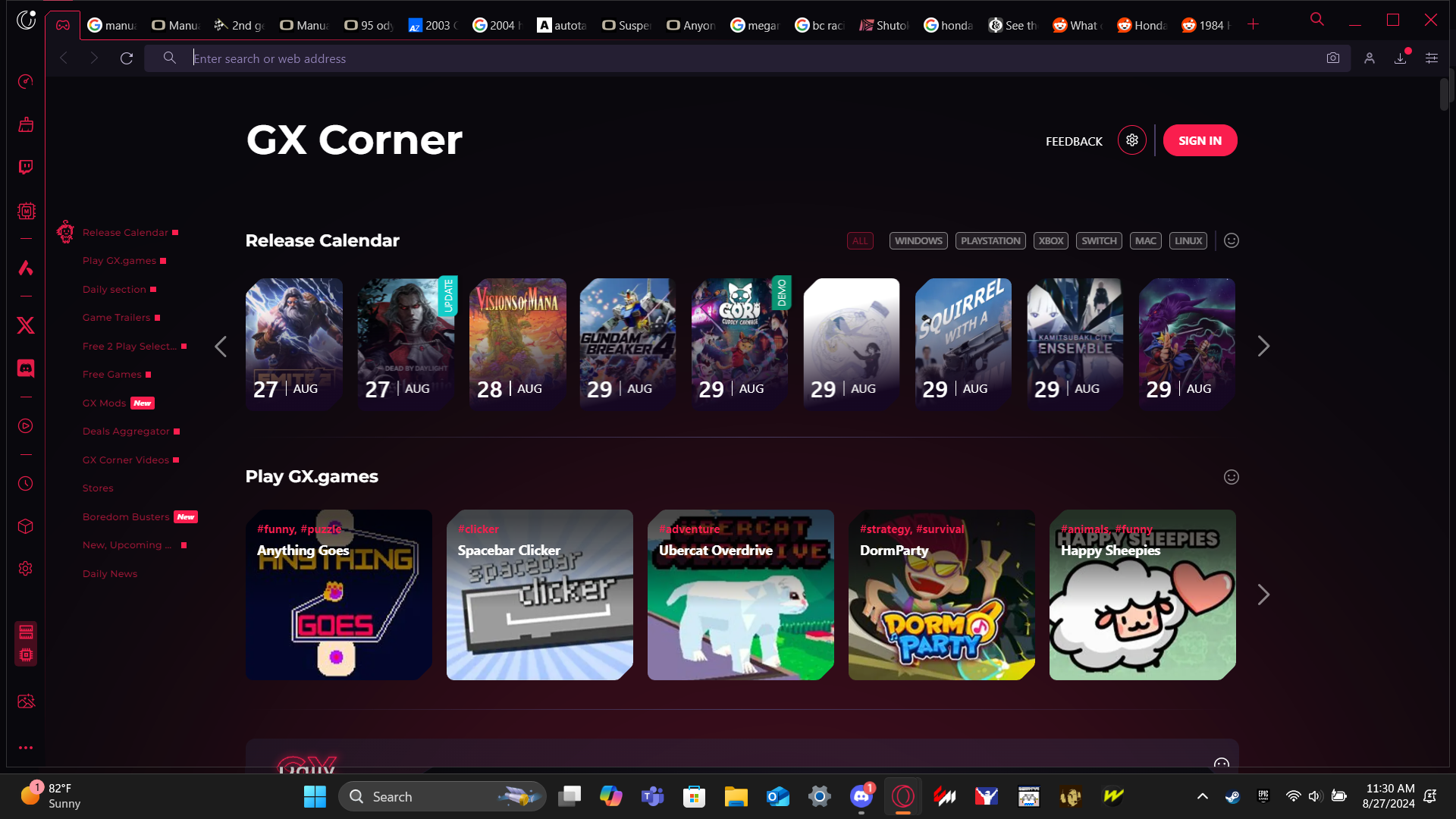1456x819 pixels.
Task: Open the Visions of Mana game card
Action: [518, 344]
